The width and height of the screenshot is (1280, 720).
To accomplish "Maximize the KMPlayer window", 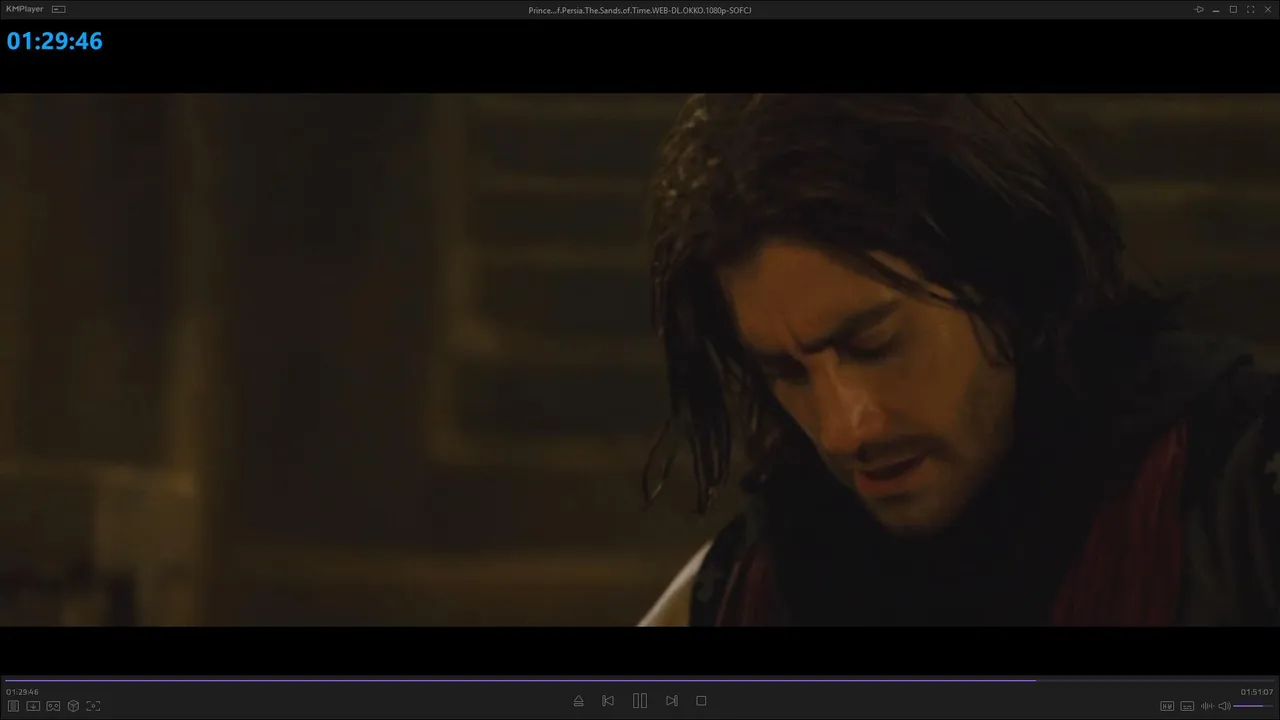I will pos(1233,10).
